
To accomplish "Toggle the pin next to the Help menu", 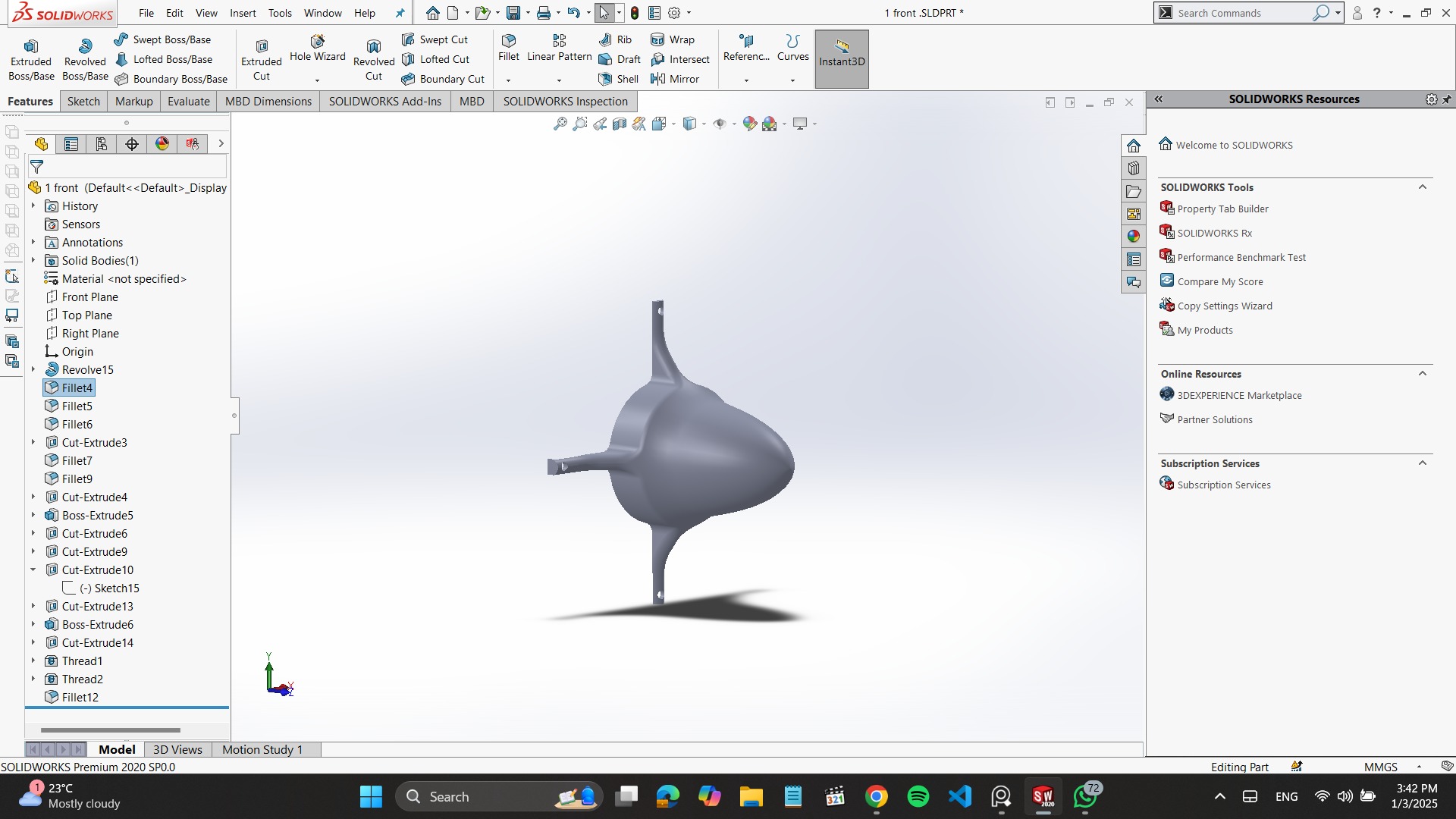I will (400, 13).
